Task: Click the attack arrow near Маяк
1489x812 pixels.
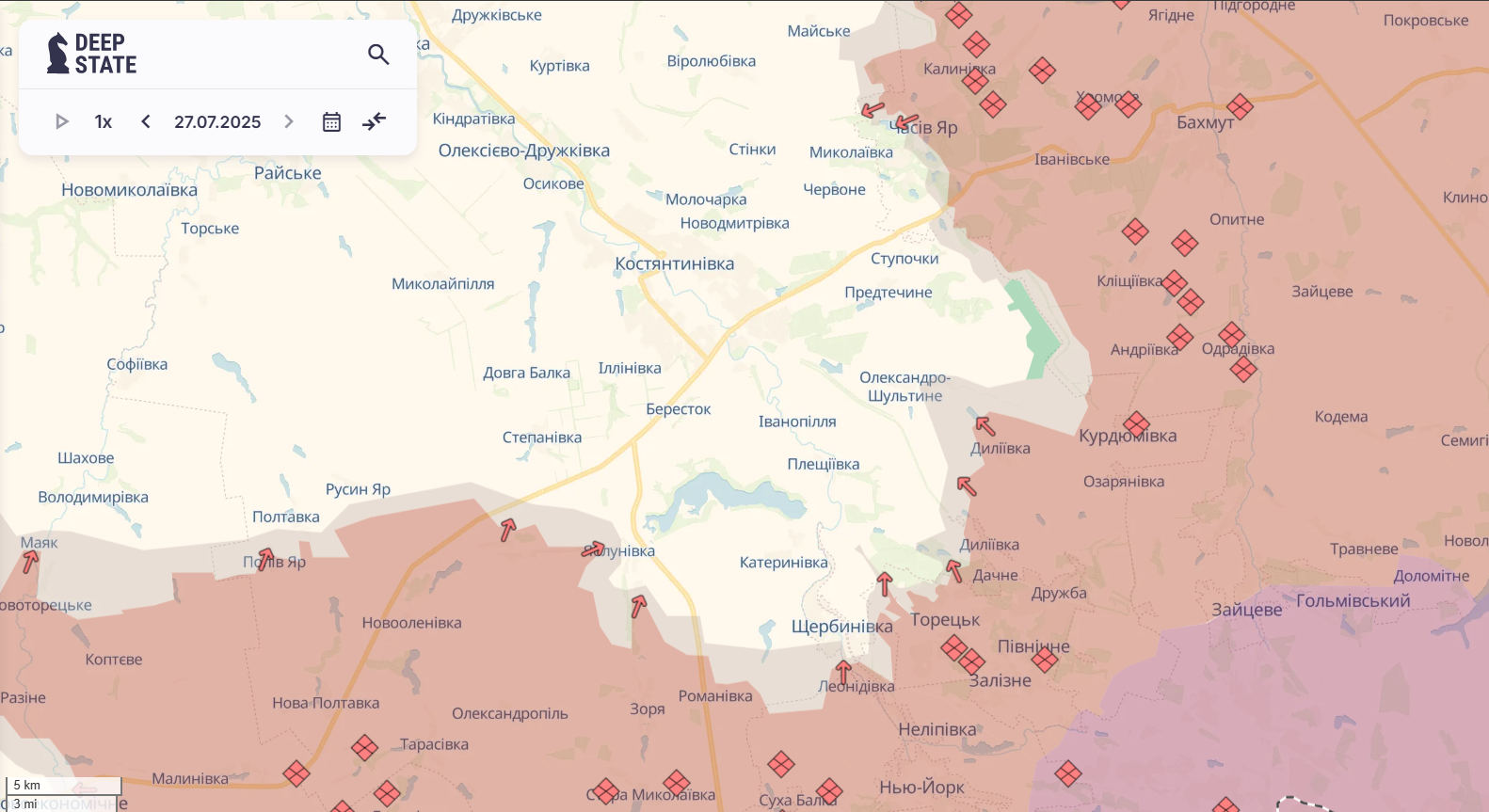Action: click(30, 562)
